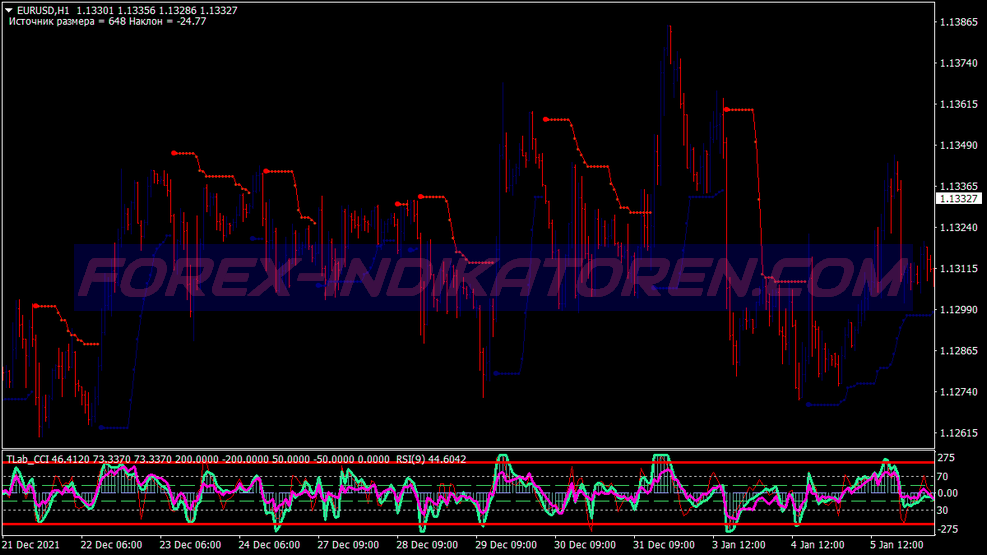
Task: Click the 27 Dec 09:00 time label
Action: tap(348, 545)
